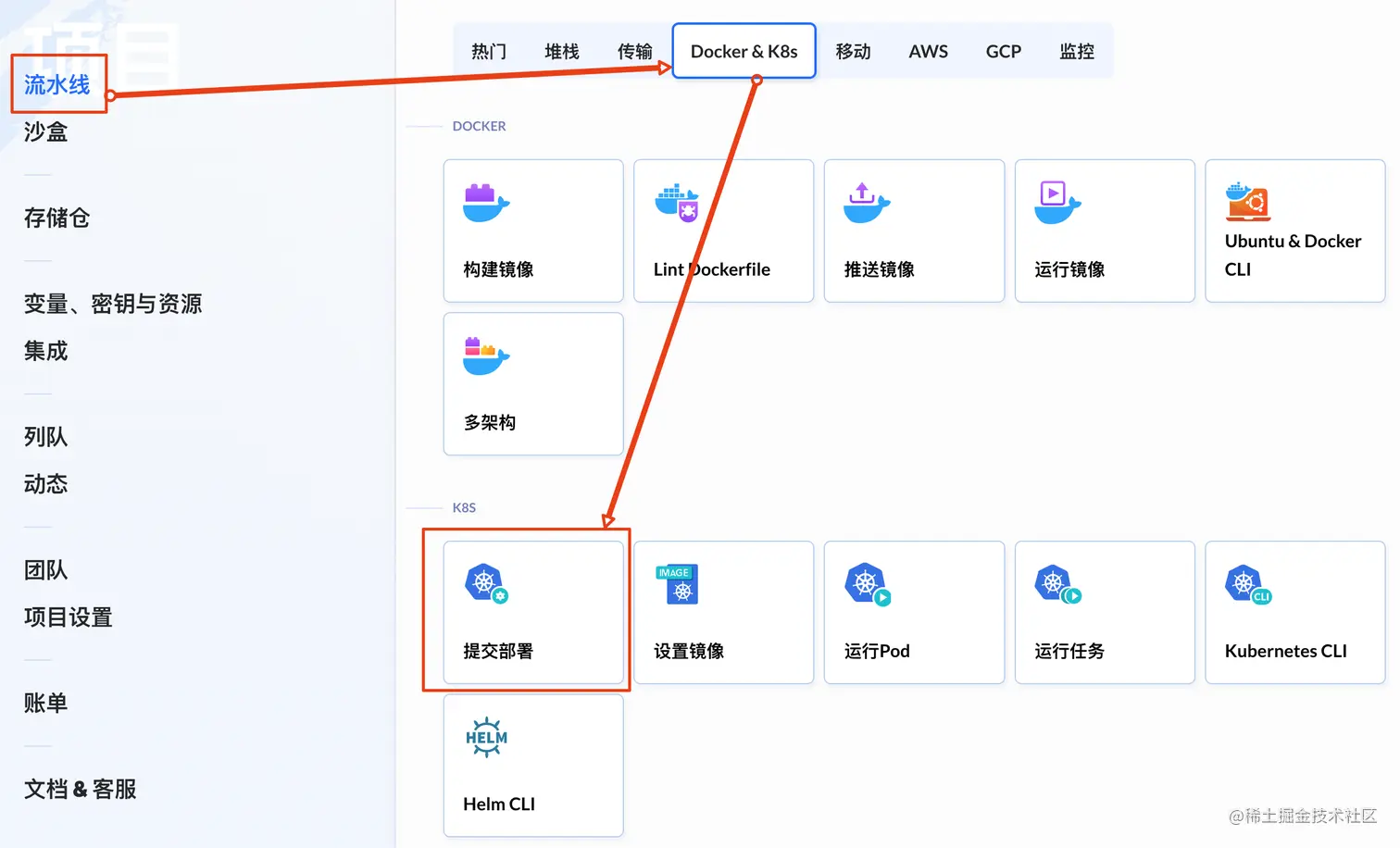The height and width of the screenshot is (848, 1400).
Task: Select the 运行任务 card label
Action: point(1070,651)
